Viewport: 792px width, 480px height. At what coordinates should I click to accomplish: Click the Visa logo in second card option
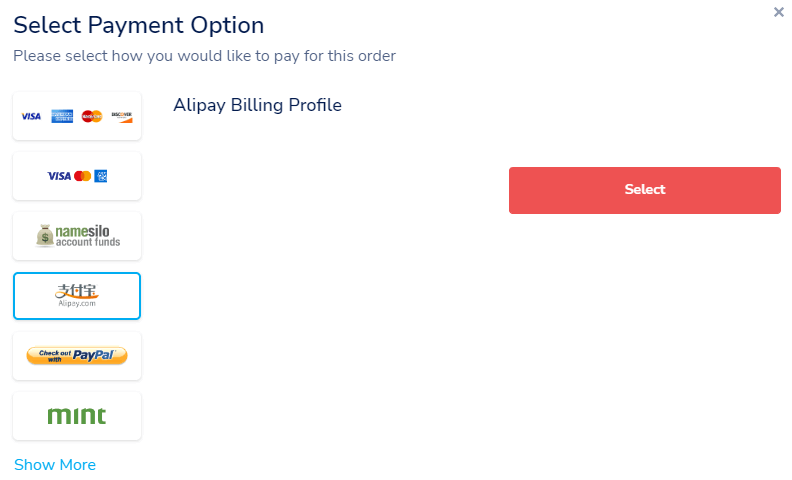coord(59,176)
